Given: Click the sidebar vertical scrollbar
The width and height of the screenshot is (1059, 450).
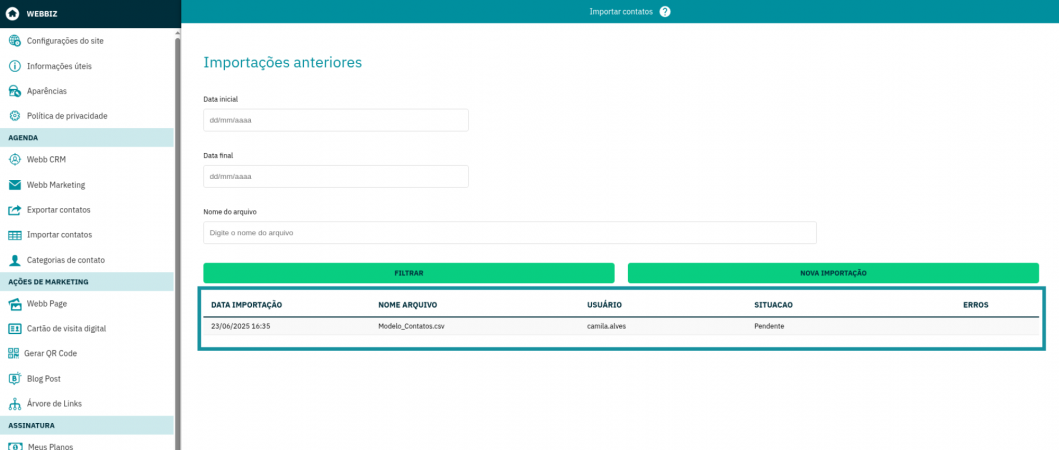Looking at the screenshot, I should coord(178,240).
